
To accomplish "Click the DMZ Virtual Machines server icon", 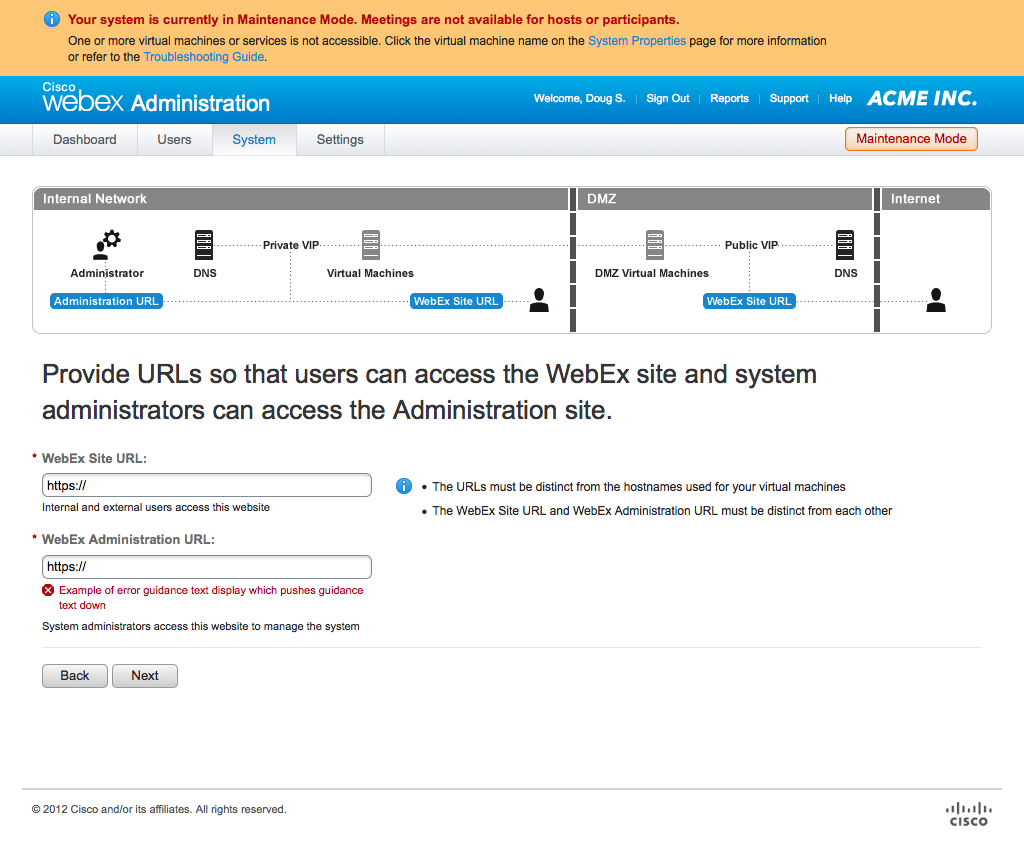I will (x=654, y=244).
